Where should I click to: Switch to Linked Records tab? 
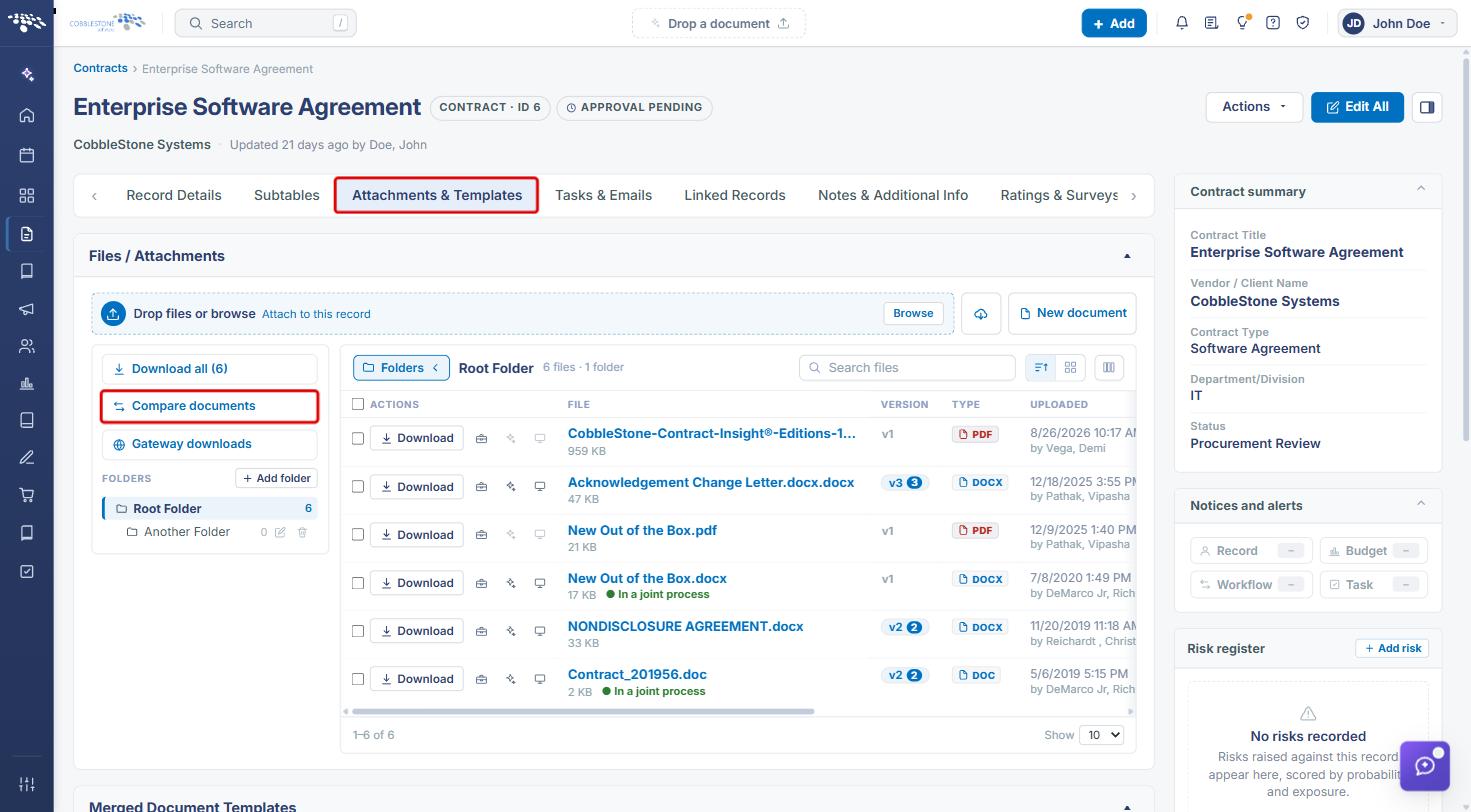pyautogui.click(x=735, y=195)
